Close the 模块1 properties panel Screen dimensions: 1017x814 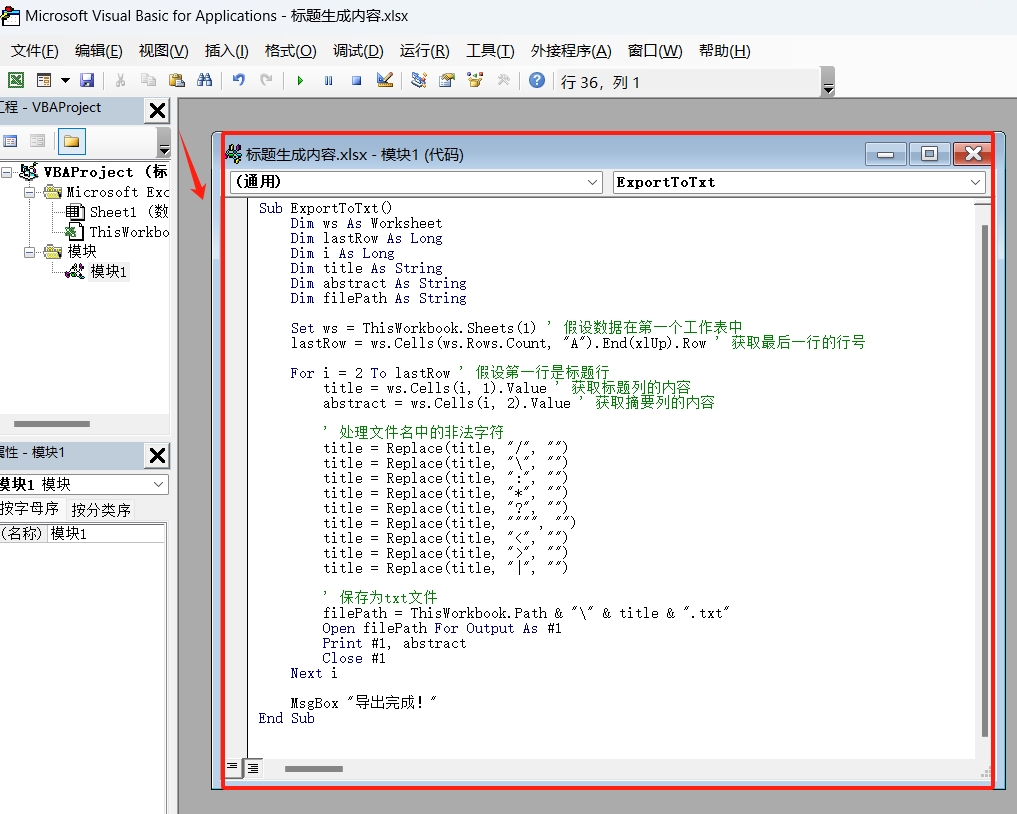pos(157,455)
